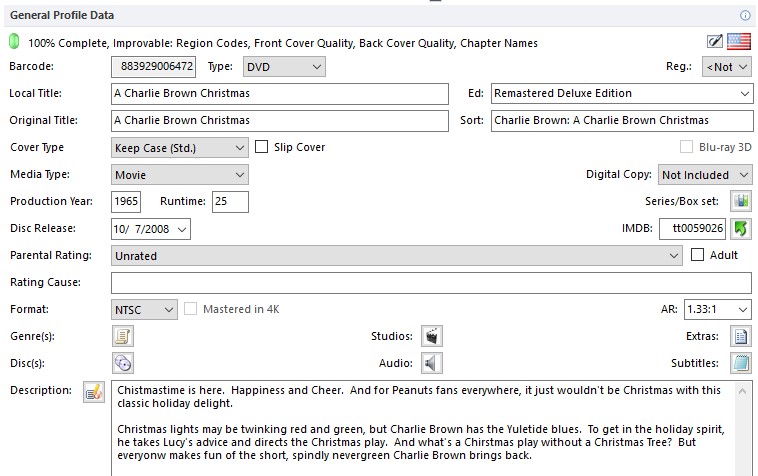Expand the Parental Rating dropdown
The height and width of the screenshot is (476, 758).
pos(396,256)
